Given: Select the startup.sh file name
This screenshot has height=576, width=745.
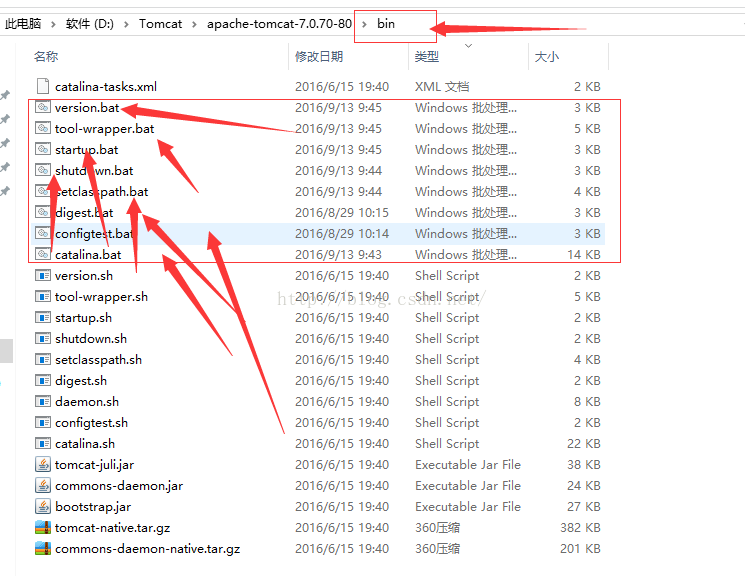Looking at the screenshot, I should click(83, 317).
